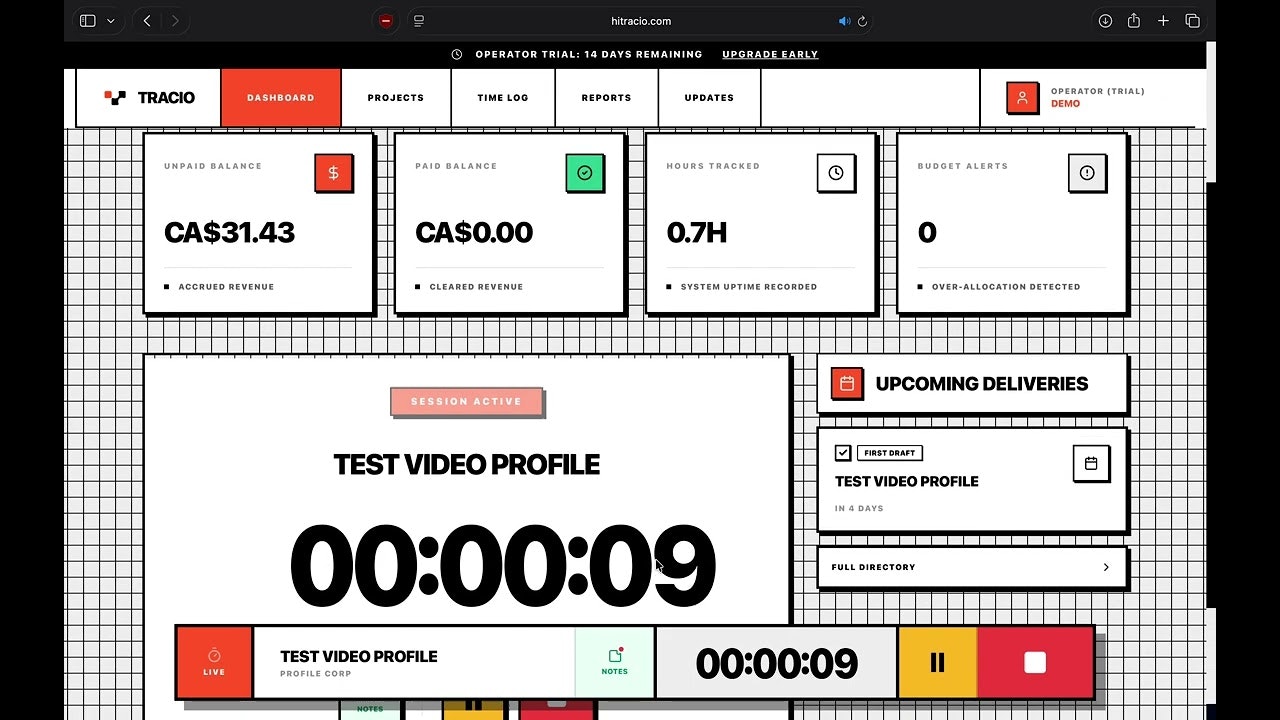The image size is (1280, 720).
Task: Open the Reports tab
Action: 607,98
